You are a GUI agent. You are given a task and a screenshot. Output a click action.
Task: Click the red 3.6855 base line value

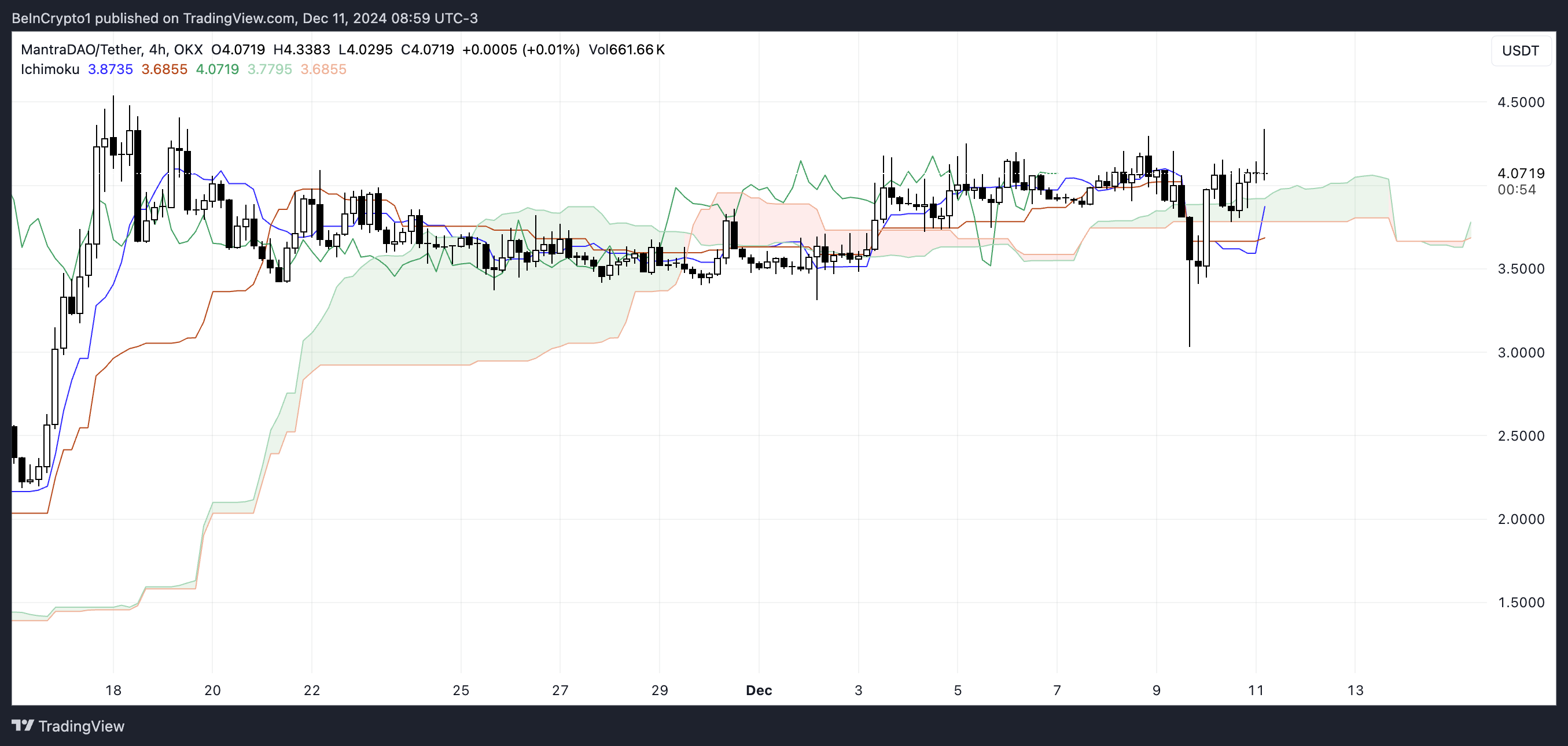(x=164, y=69)
